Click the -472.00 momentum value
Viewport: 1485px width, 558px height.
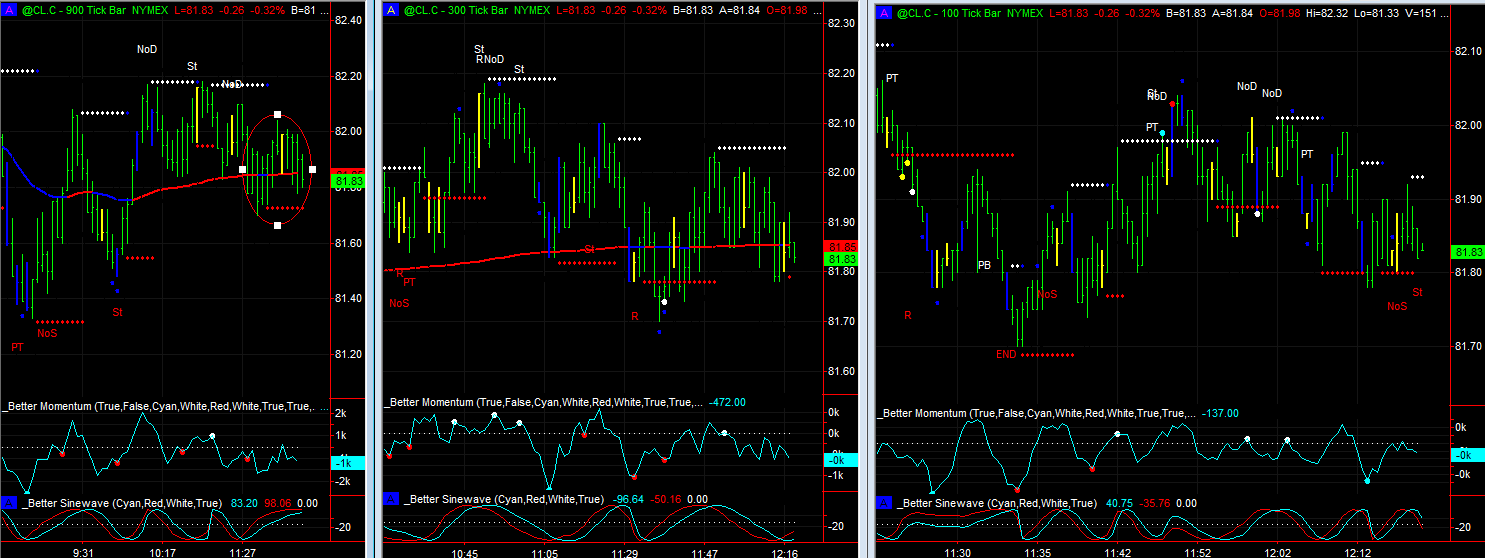tap(728, 402)
